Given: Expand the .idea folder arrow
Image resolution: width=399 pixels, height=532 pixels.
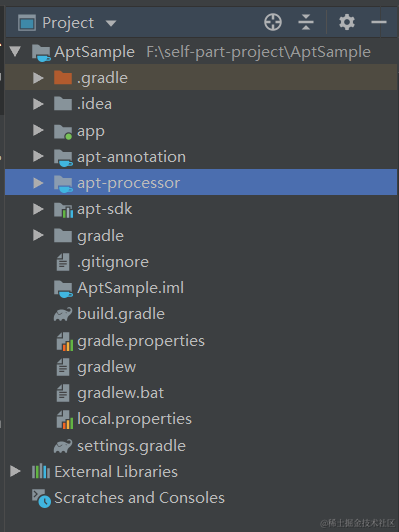Looking at the screenshot, I should (38, 104).
